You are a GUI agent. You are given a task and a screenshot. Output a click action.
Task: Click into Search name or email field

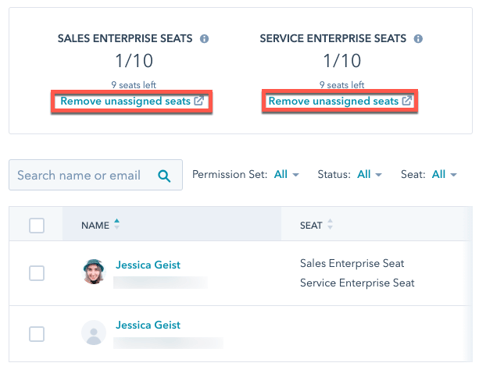click(96, 175)
